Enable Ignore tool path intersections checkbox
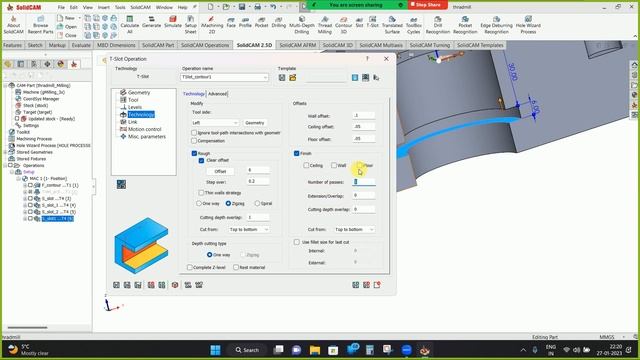This screenshot has height=360, width=640. (x=194, y=133)
